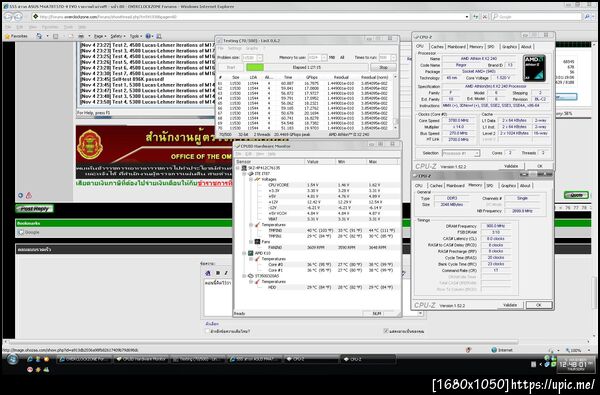Viewport: 600px width, 395px height.
Task: Click the print icon in IE command bar
Action: tap(81, 36)
